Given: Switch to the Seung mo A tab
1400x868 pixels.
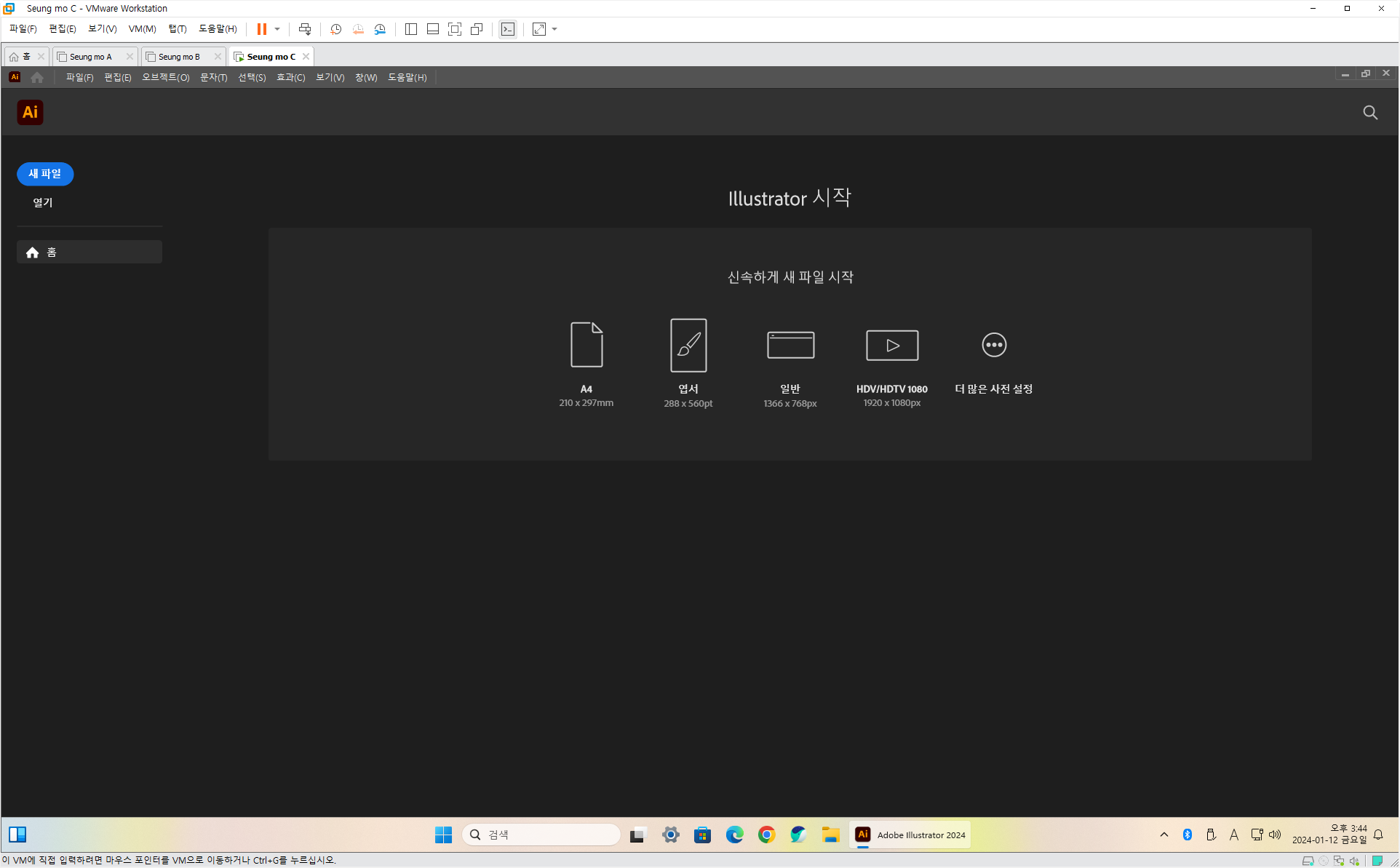Looking at the screenshot, I should tap(91, 57).
